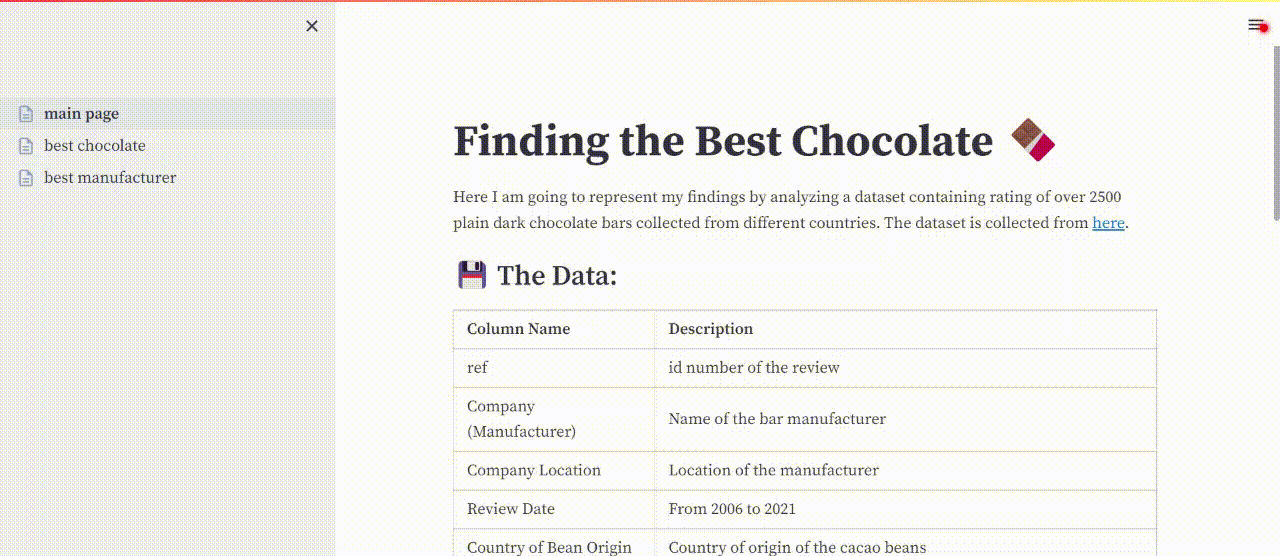The image size is (1280, 556).
Task: Select the 'From 2006 to 2021' cell
Action: click(x=905, y=509)
